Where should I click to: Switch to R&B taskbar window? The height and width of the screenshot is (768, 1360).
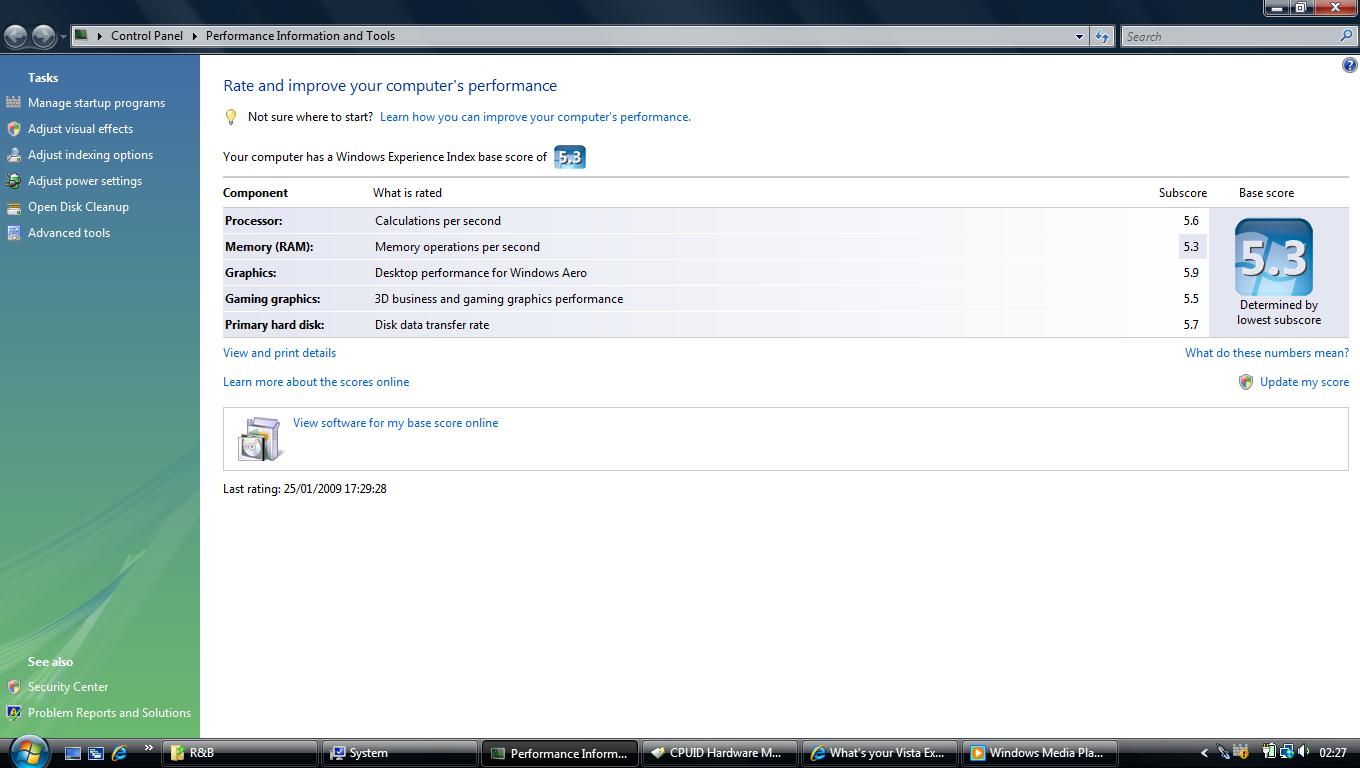(x=241, y=753)
